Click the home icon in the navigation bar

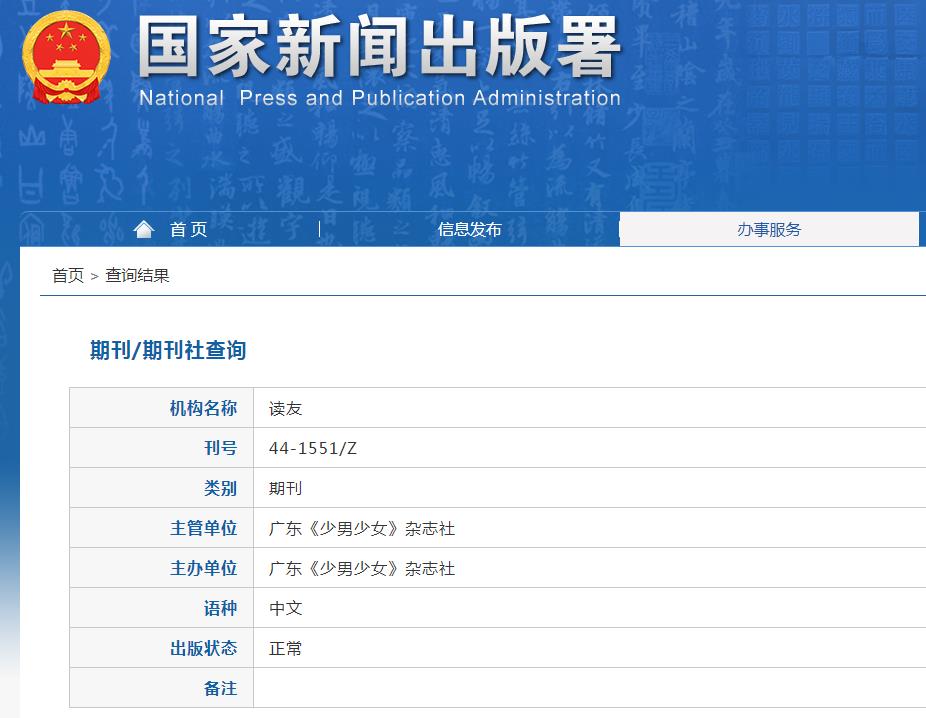(144, 229)
